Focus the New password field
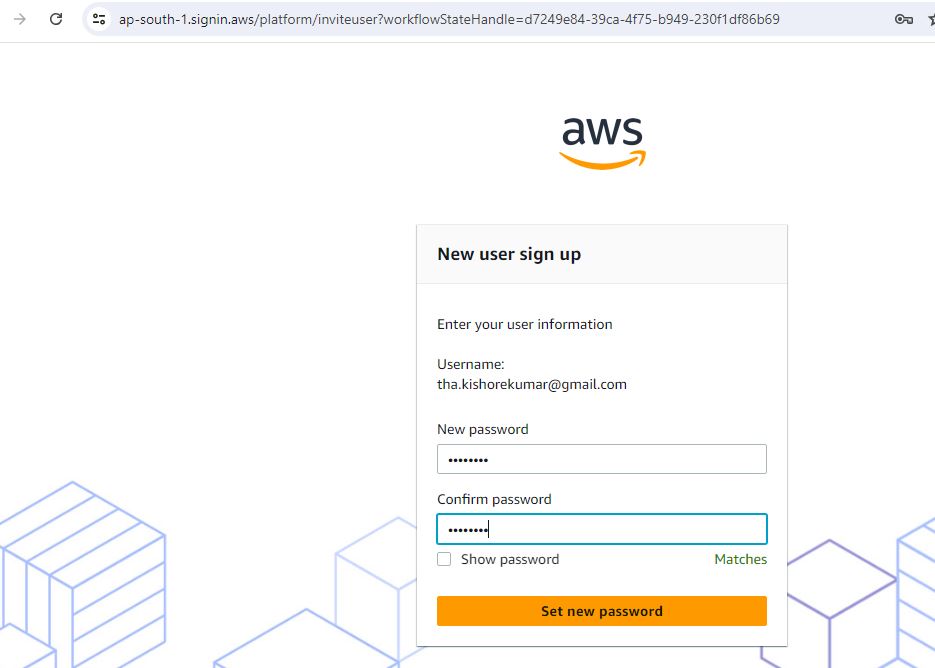The width and height of the screenshot is (935, 668). (601, 459)
